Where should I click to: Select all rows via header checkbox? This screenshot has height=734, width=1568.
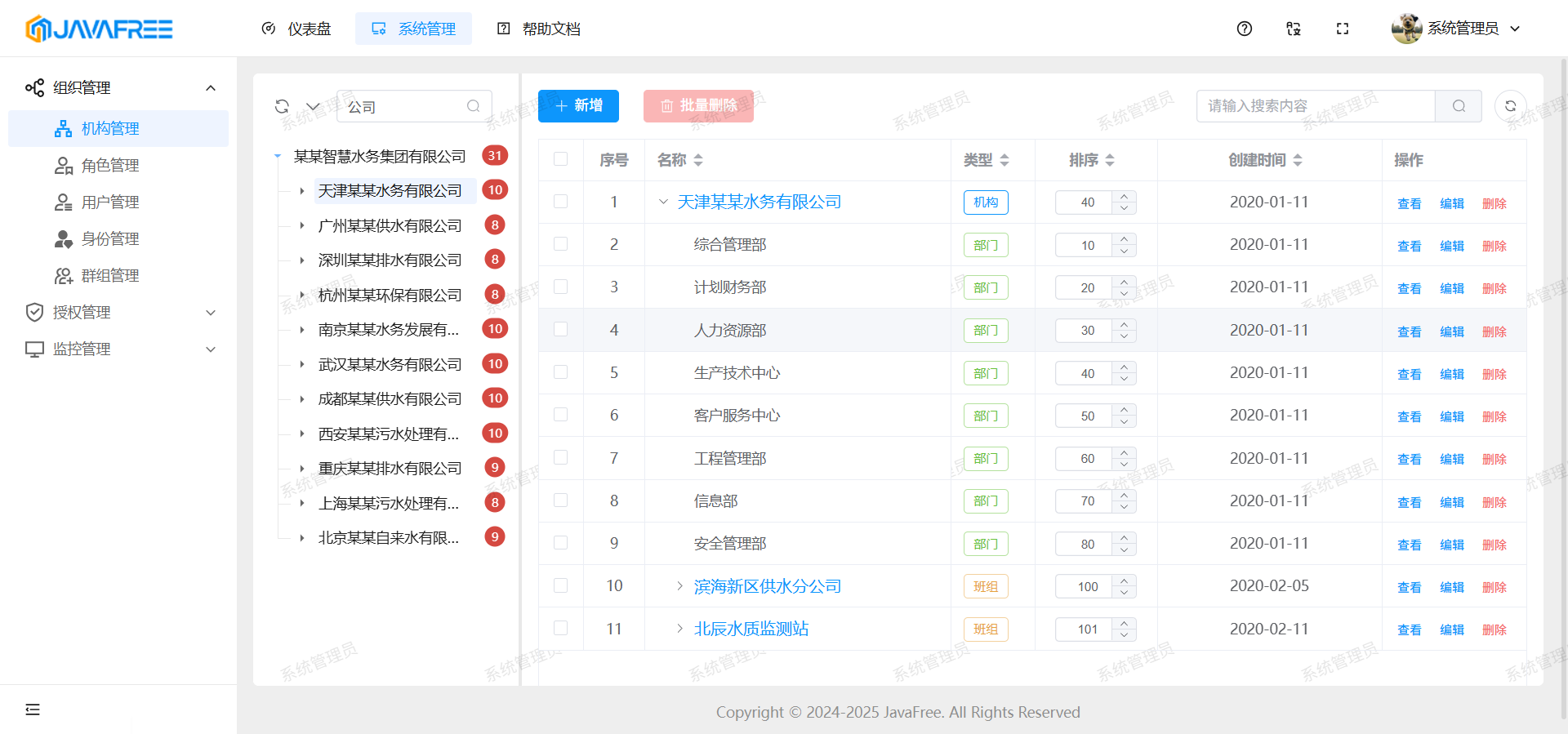pyautogui.click(x=560, y=159)
